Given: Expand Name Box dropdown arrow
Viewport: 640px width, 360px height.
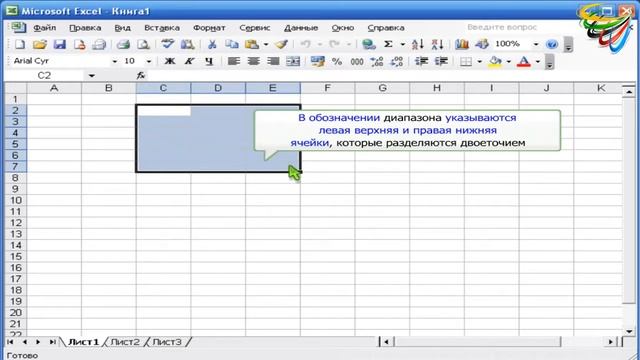Looking at the screenshot, I should click(91, 76).
